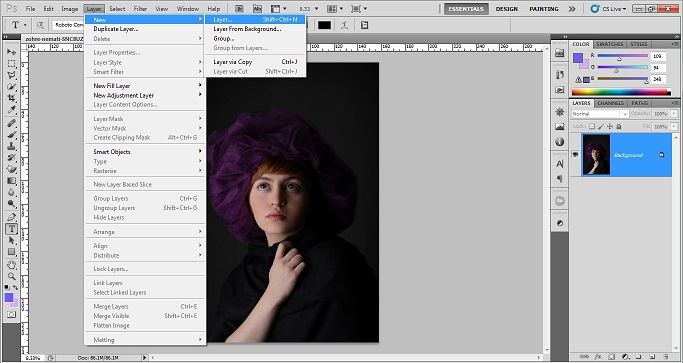Switch to the Channels tab
This screenshot has width=683, height=363.
point(610,103)
